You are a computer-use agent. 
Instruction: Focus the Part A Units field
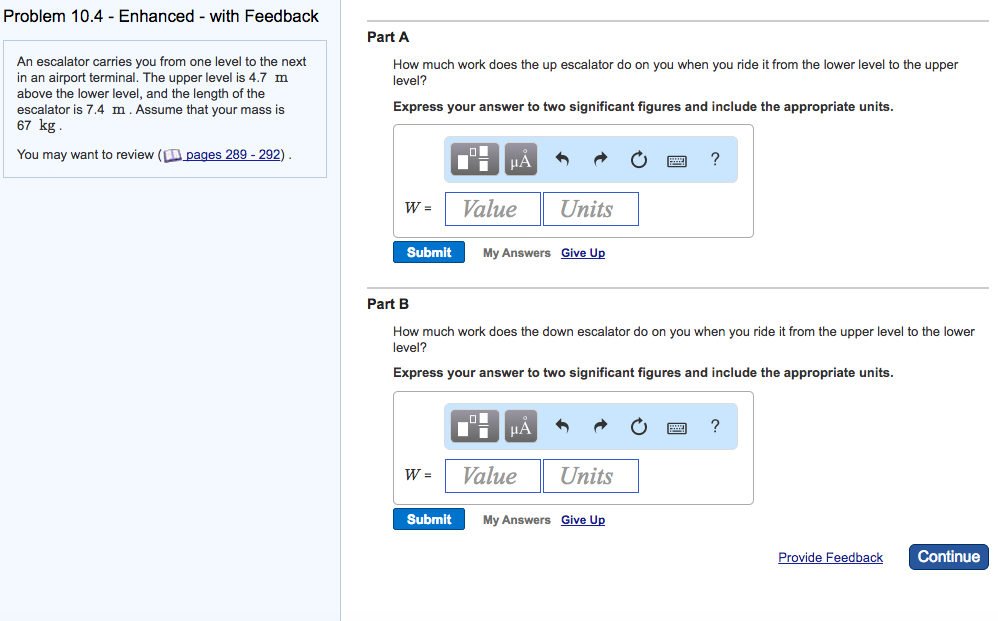coord(591,209)
